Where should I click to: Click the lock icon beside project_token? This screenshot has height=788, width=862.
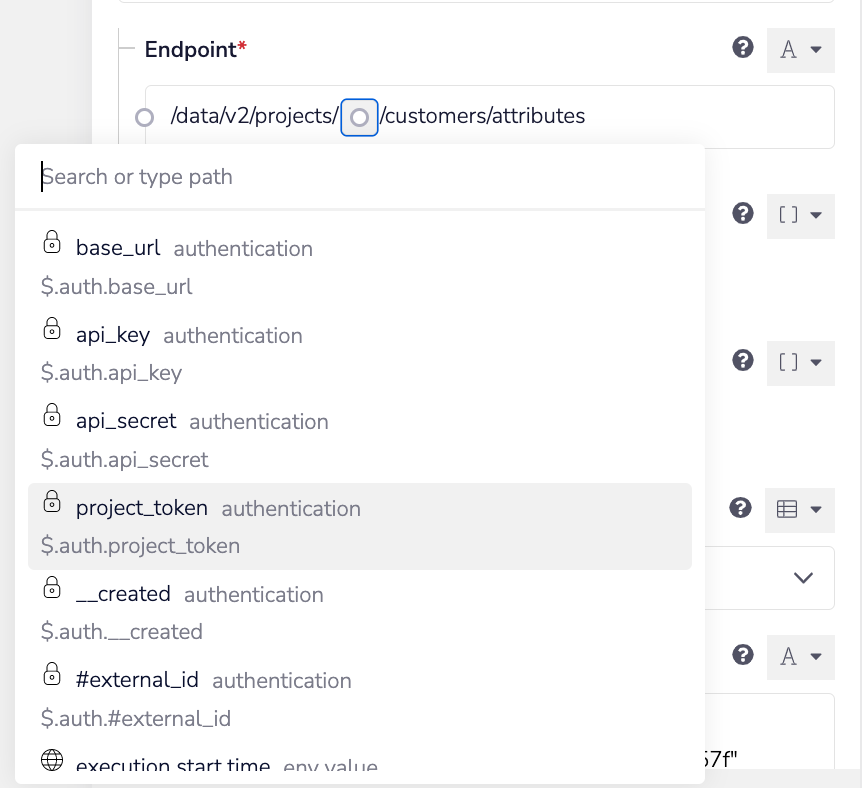point(52,502)
